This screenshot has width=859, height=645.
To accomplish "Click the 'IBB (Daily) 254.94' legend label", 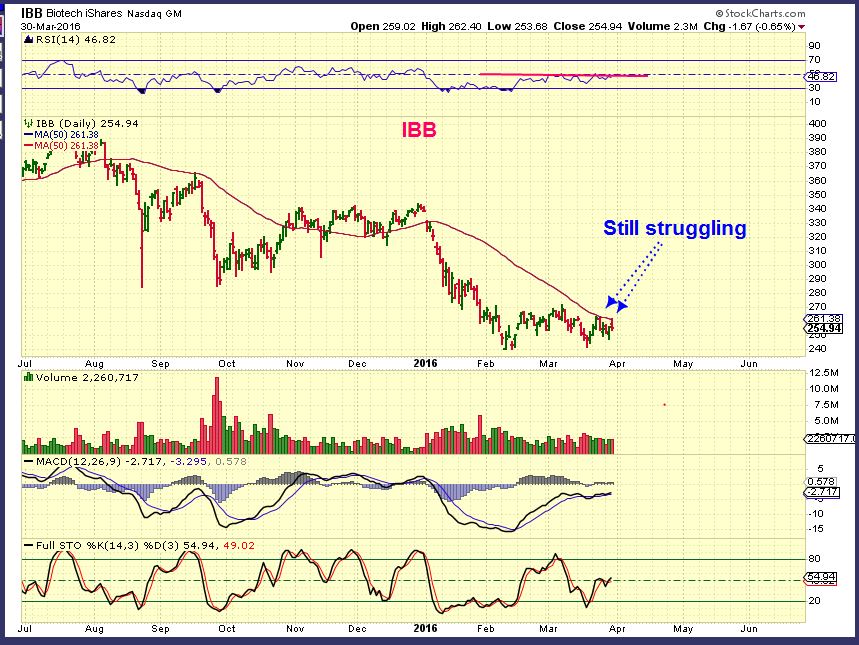I will [x=86, y=123].
